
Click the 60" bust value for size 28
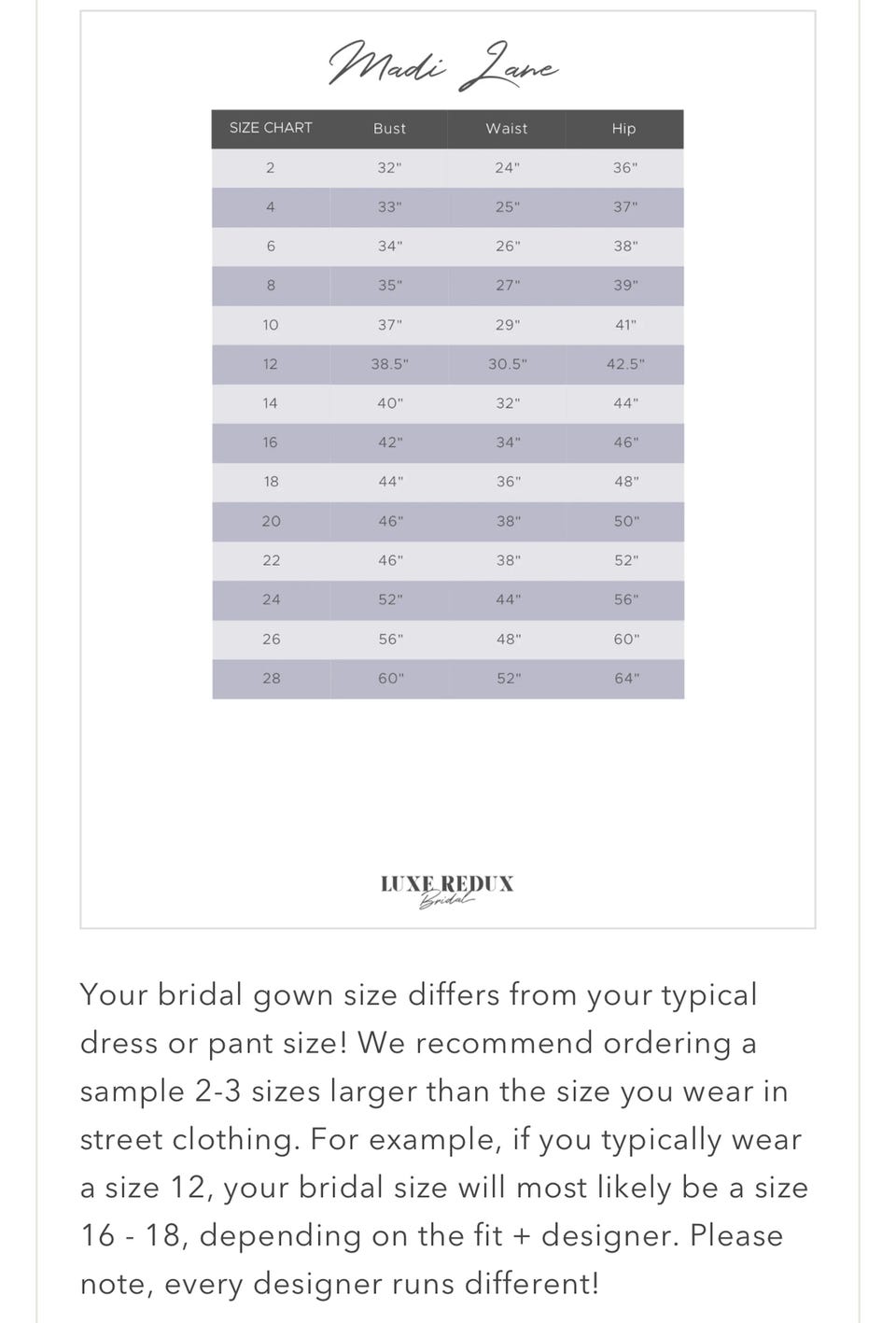[x=390, y=679]
